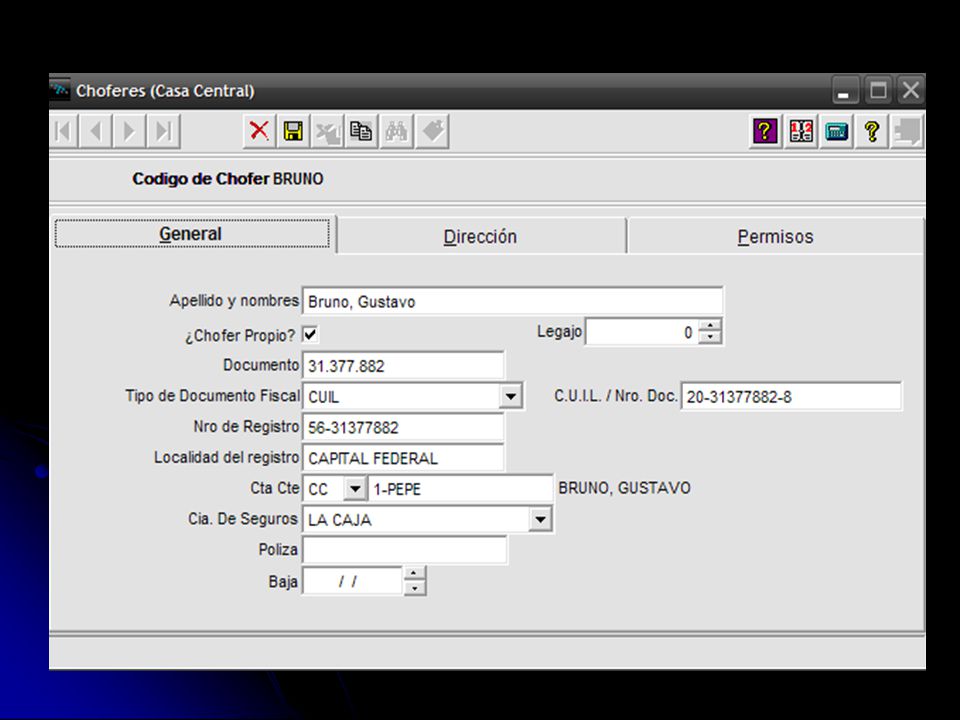Image resolution: width=960 pixels, height=720 pixels.
Task: Click the Localidad del registro field
Action: 403,458
